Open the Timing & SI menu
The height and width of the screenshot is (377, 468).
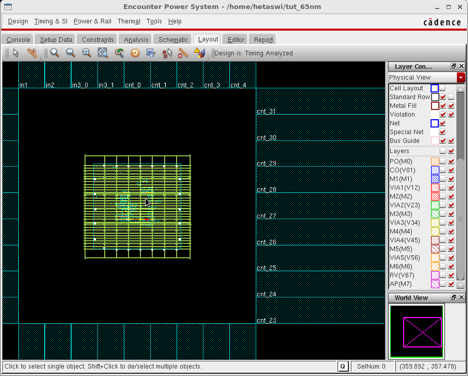pyautogui.click(x=51, y=21)
